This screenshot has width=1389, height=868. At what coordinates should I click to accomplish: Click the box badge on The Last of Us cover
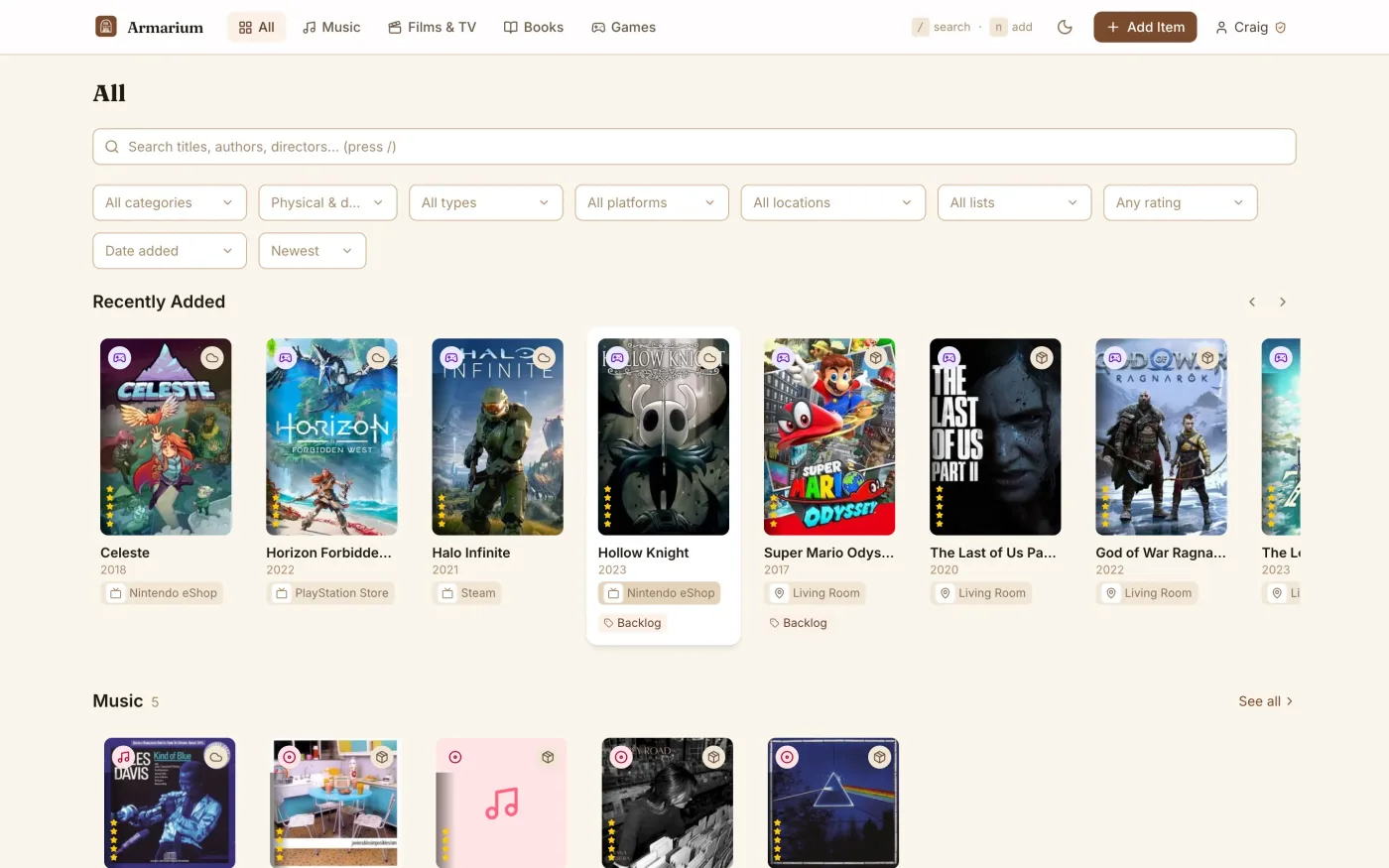(x=1041, y=357)
